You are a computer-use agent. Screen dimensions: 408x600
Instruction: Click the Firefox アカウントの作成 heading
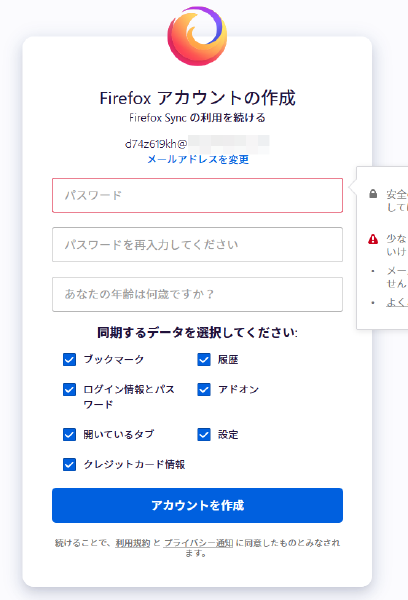(x=197, y=98)
